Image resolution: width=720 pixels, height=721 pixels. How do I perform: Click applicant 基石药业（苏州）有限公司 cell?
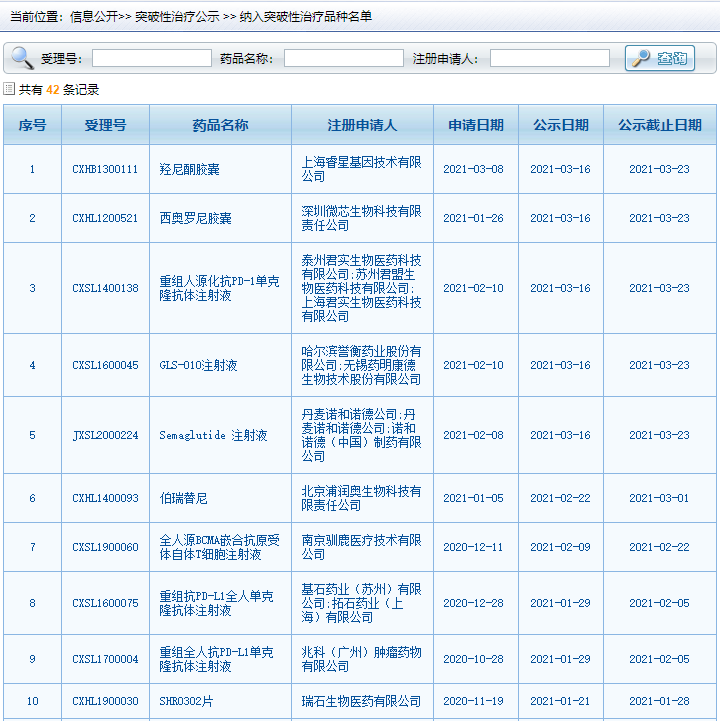click(x=361, y=603)
